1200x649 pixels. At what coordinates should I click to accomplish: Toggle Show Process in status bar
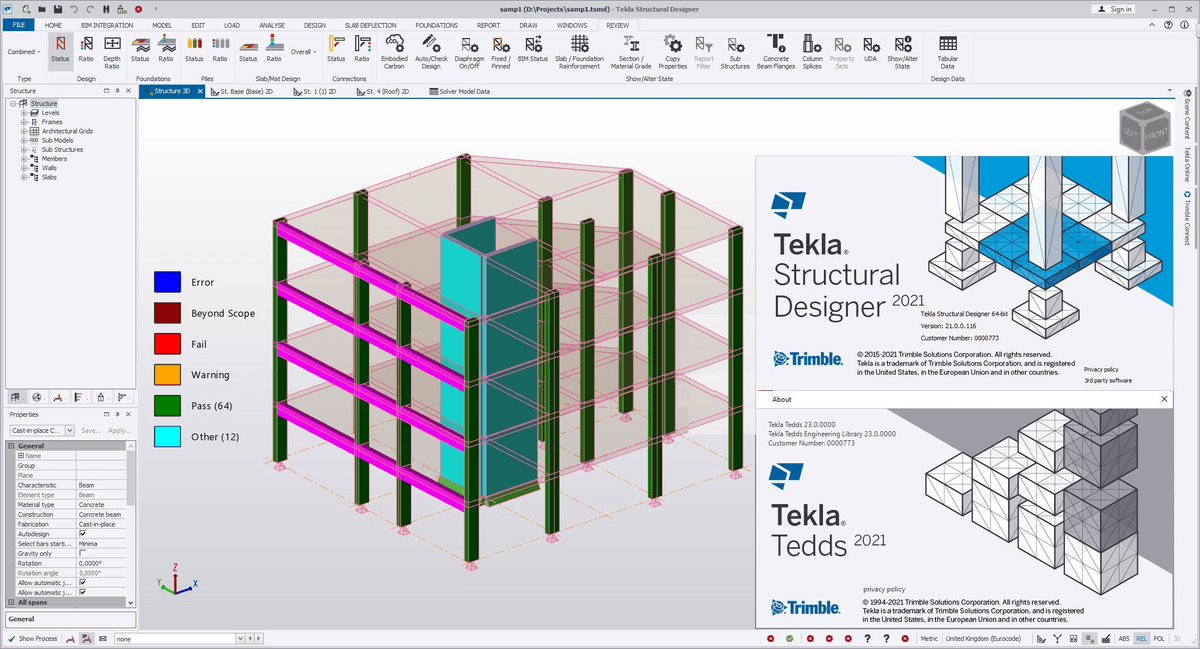[32, 638]
